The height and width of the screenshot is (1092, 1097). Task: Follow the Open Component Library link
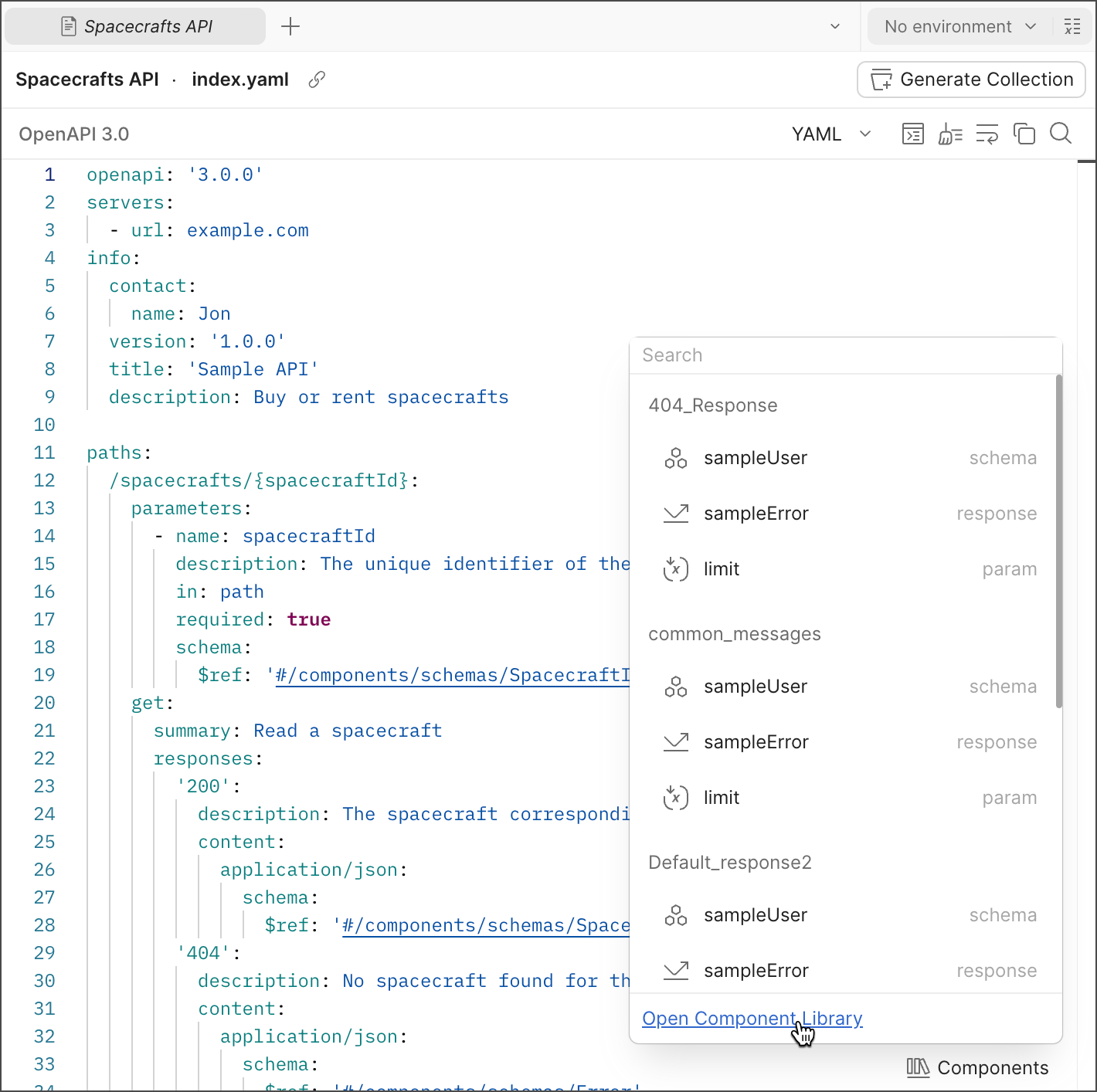point(752,1019)
